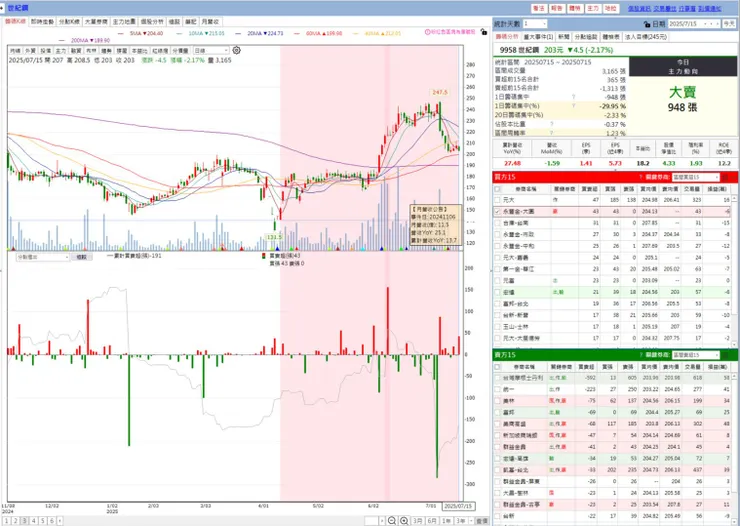The width and height of the screenshot is (740, 526).
Task: Click the 2025/07/15 date marker on timeline
Action: click(458, 506)
